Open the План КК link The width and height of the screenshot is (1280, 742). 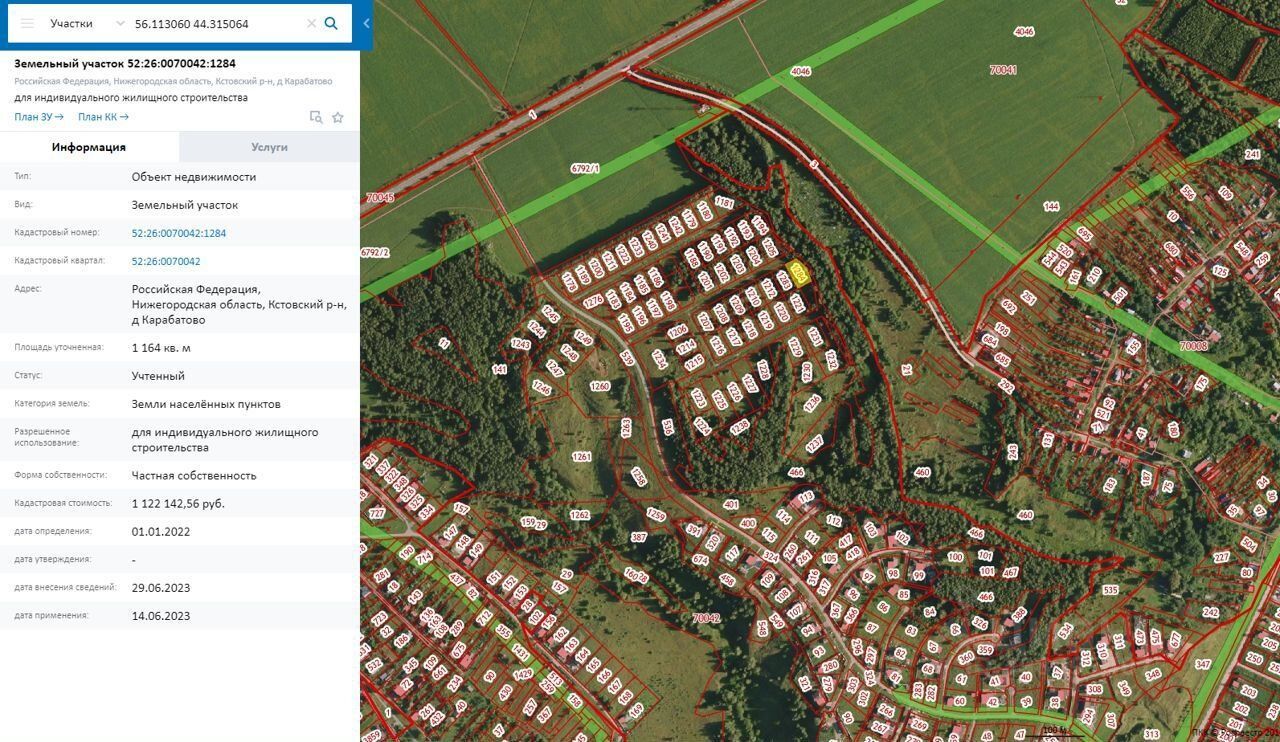103,117
